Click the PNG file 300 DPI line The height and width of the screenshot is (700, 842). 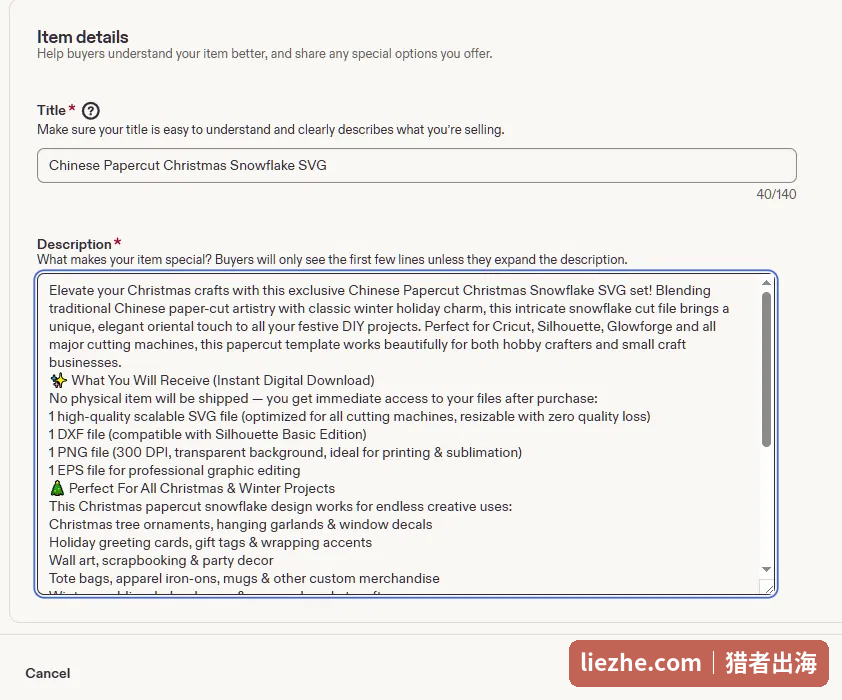[285, 453]
